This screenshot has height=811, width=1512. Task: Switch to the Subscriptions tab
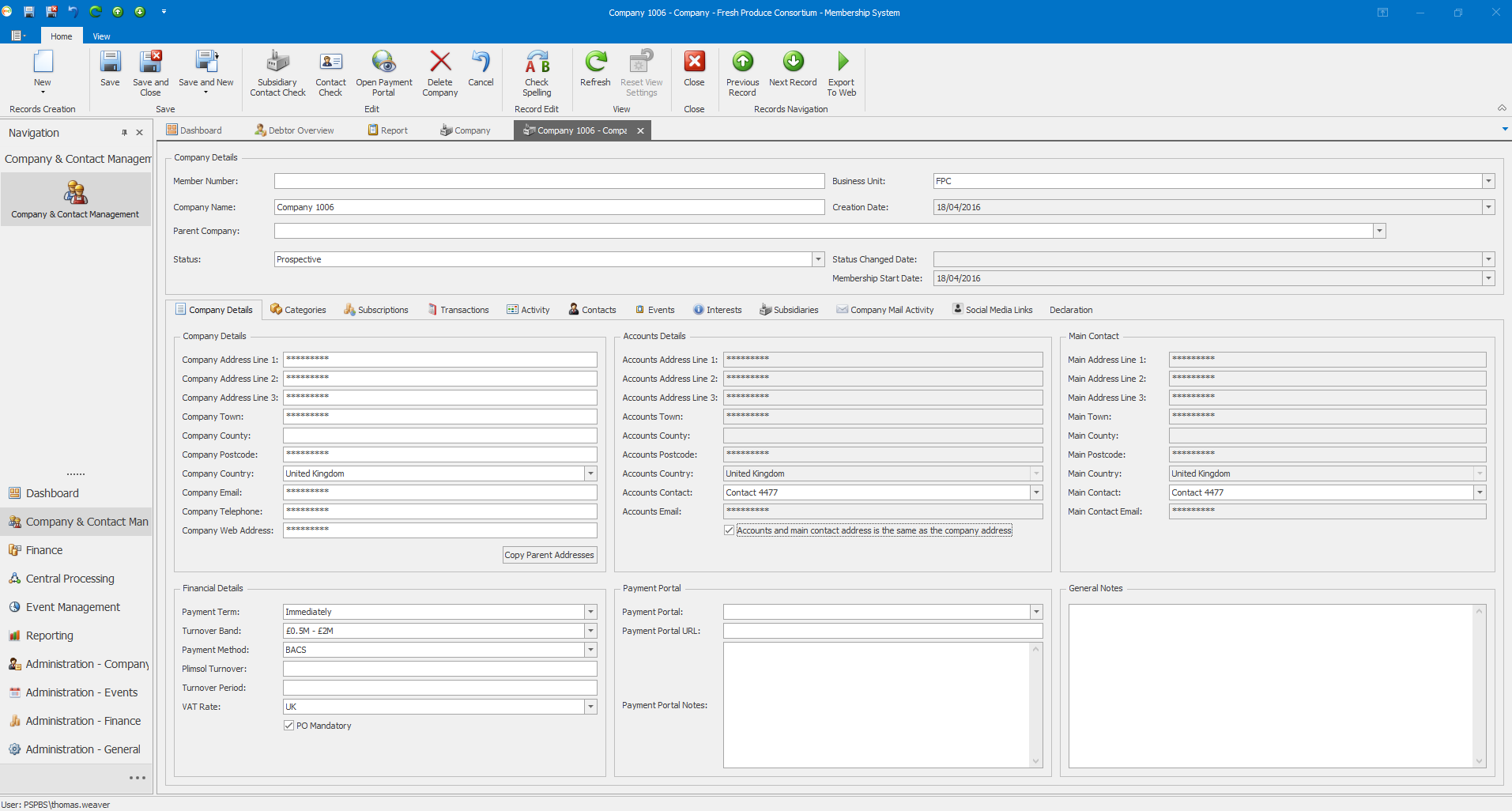(376, 310)
